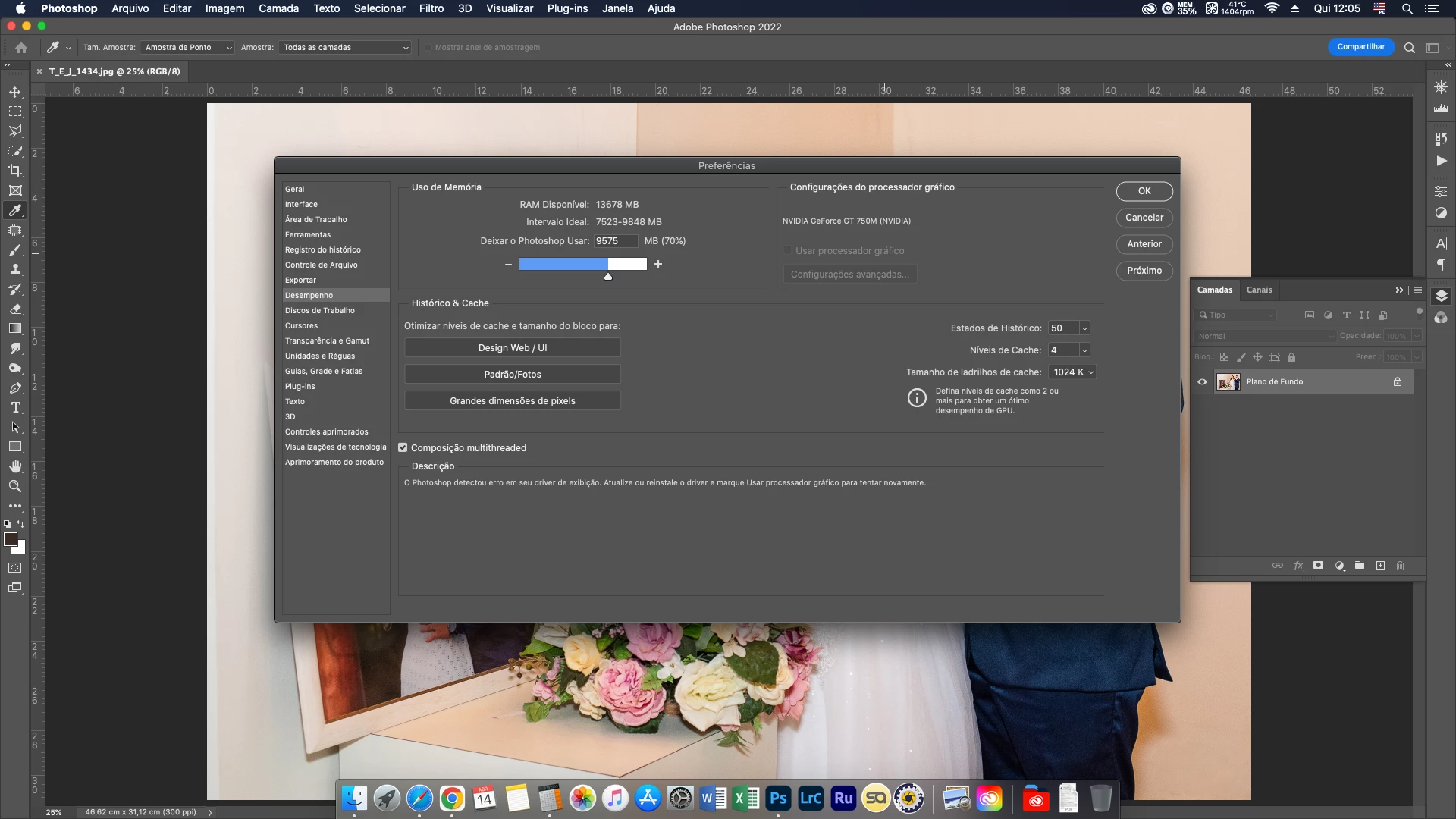Click the foreground color swatch
The width and height of the screenshot is (1456, 819).
(11, 539)
